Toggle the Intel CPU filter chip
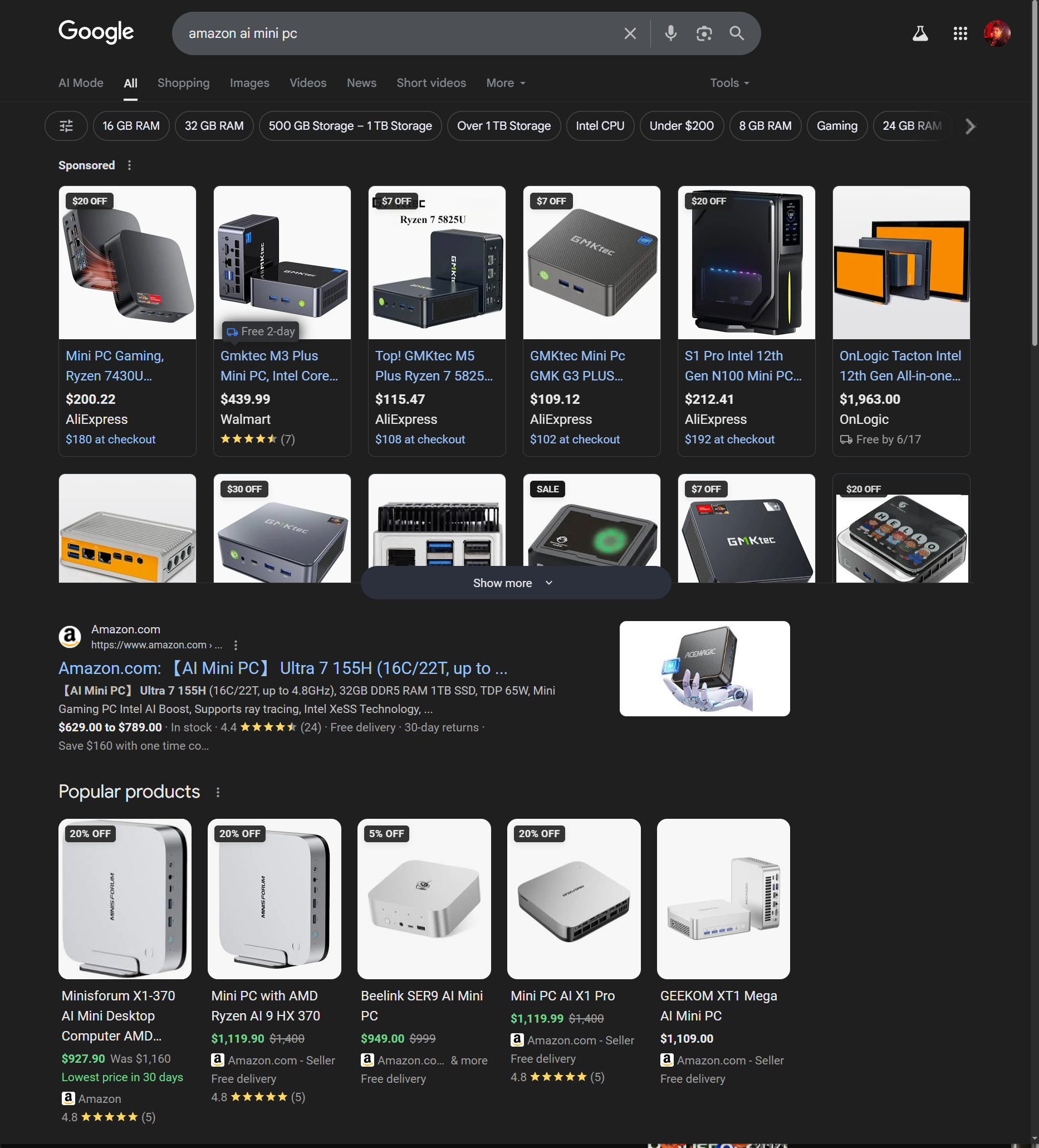Screen dimensions: 1039x1148 [x=600, y=126]
